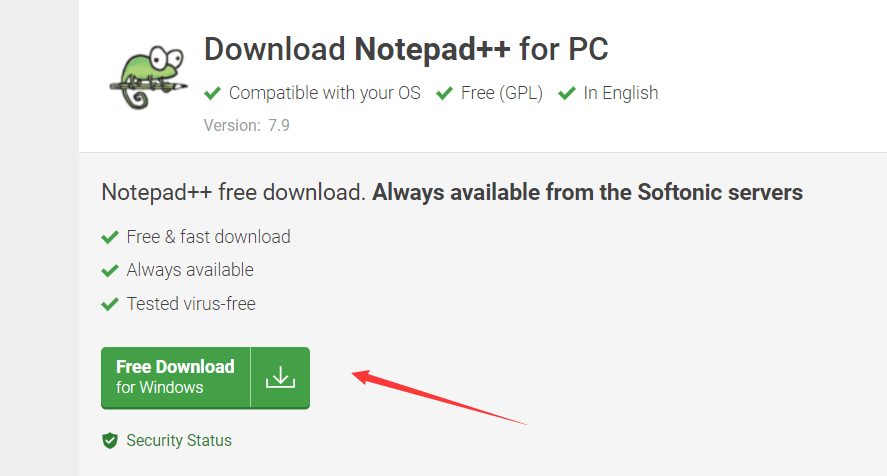Click the red arrow annotation

click(x=440, y=397)
